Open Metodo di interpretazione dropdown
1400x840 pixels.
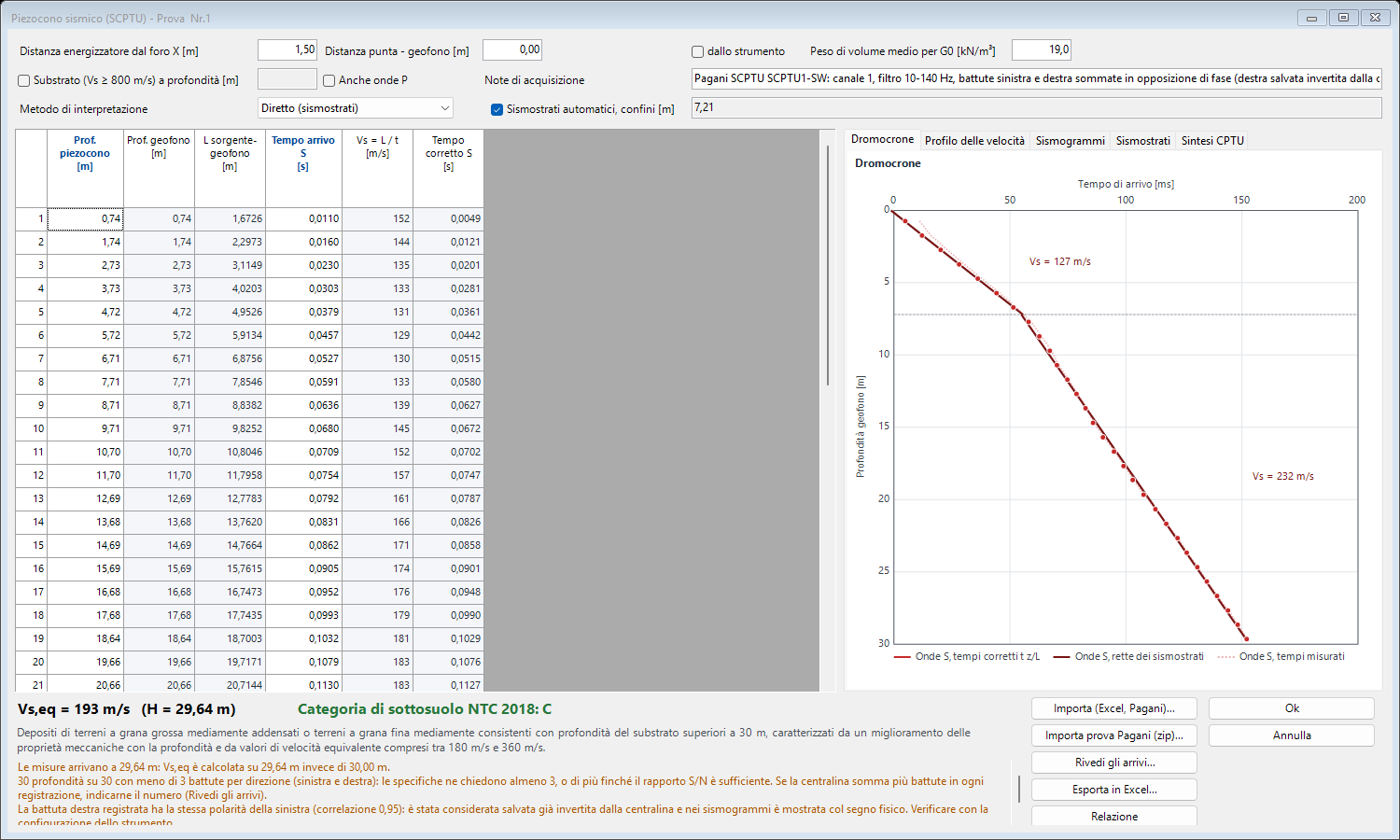[356, 108]
